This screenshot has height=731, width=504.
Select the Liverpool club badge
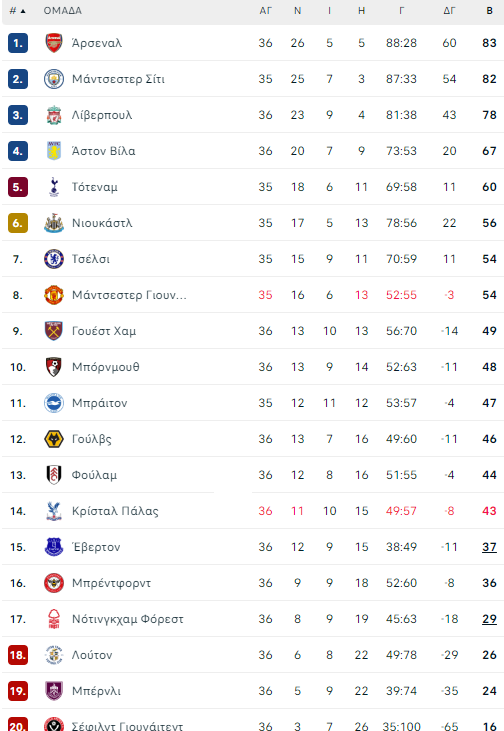(x=54, y=115)
